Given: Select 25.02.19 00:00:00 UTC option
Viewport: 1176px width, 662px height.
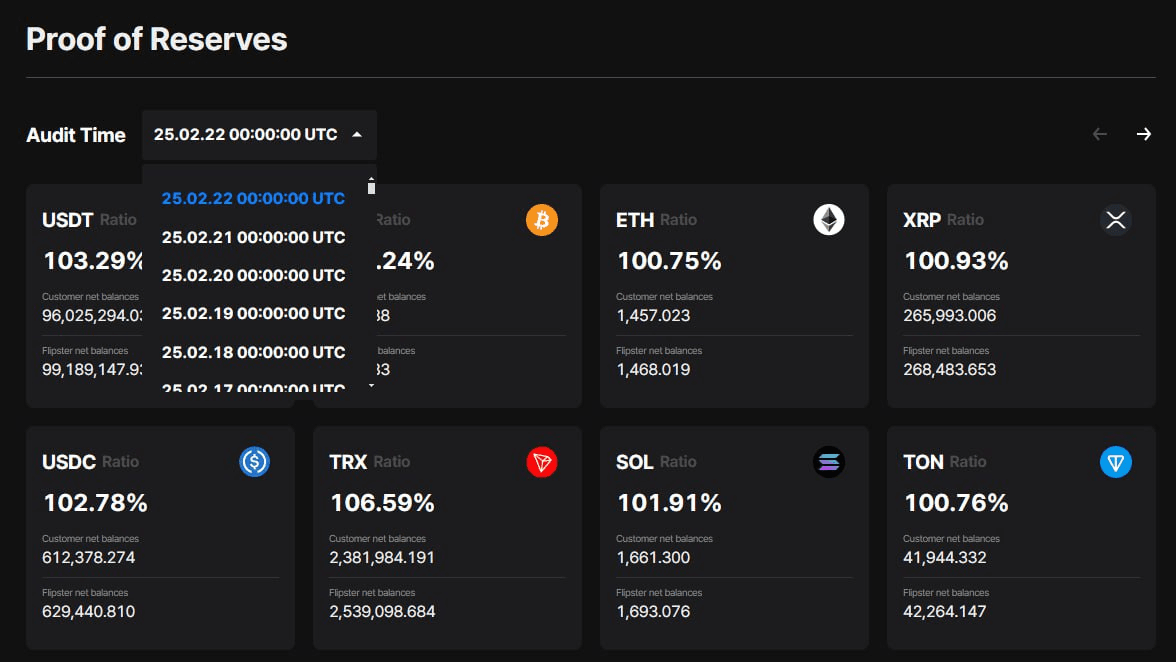Looking at the screenshot, I should [x=254, y=313].
